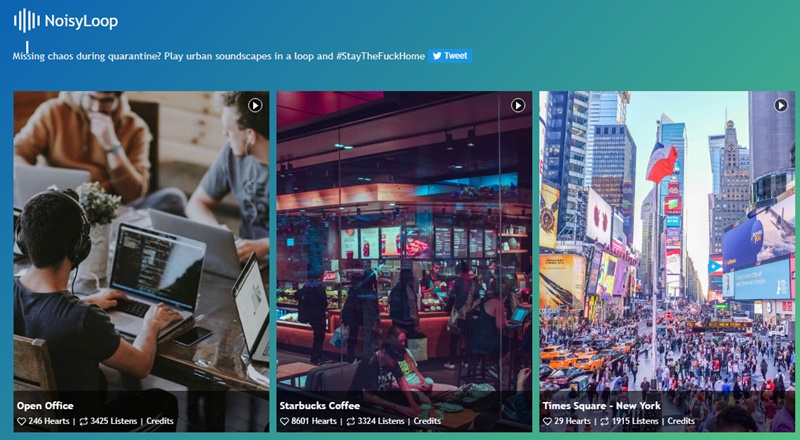
Task: Click loop icon beside 1915 Listens
Action: click(605, 422)
